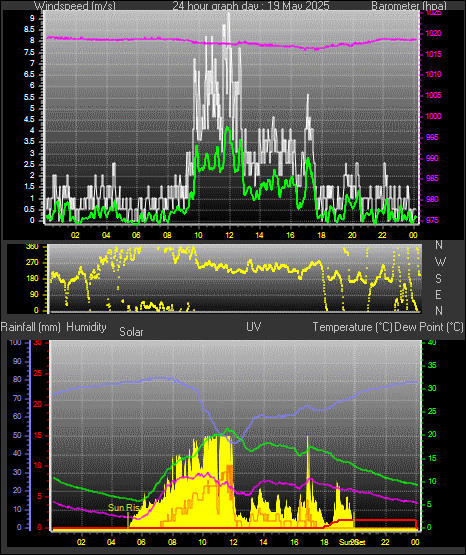Click the Humidity label
This screenshot has width=466, height=555.
pos(86,327)
